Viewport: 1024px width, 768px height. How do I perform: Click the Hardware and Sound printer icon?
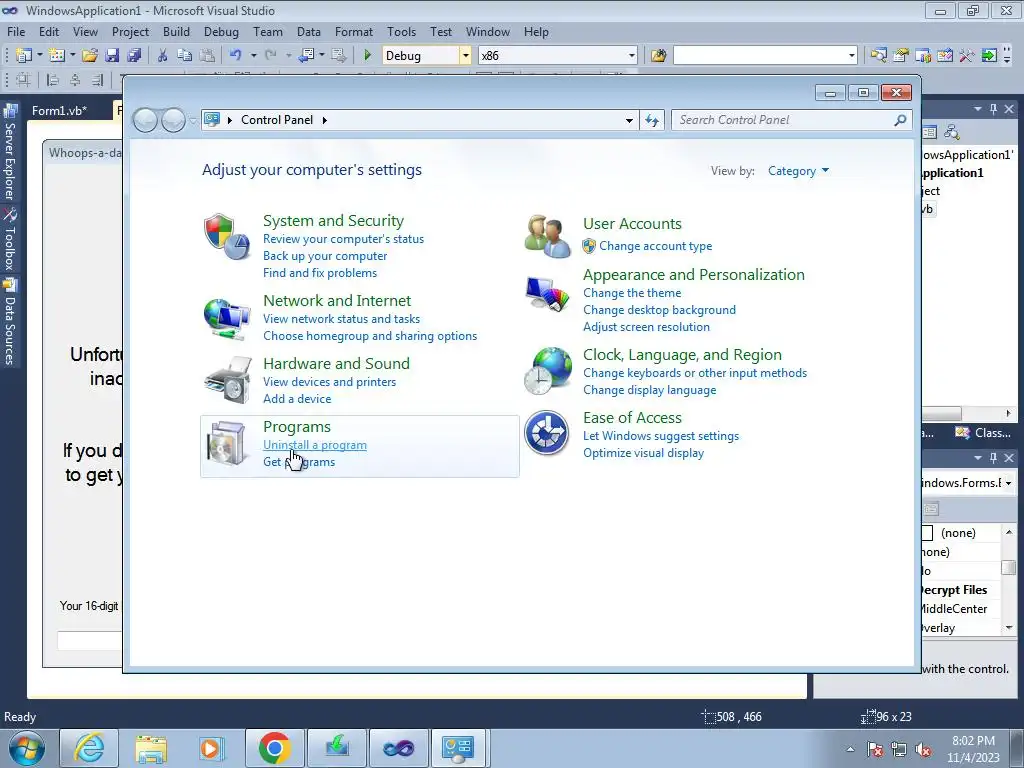point(227,380)
